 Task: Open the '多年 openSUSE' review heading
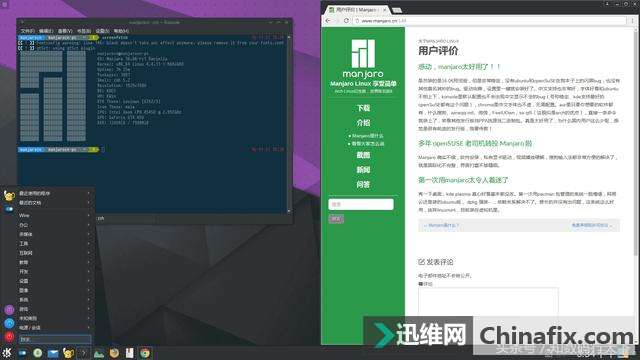(475, 143)
